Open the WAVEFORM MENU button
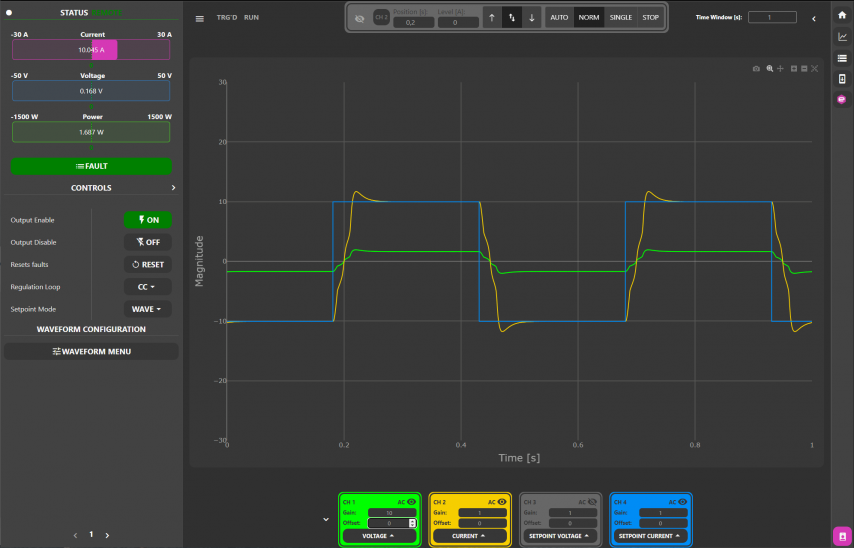Screen dimensions: 854x548 click(x=91, y=351)
